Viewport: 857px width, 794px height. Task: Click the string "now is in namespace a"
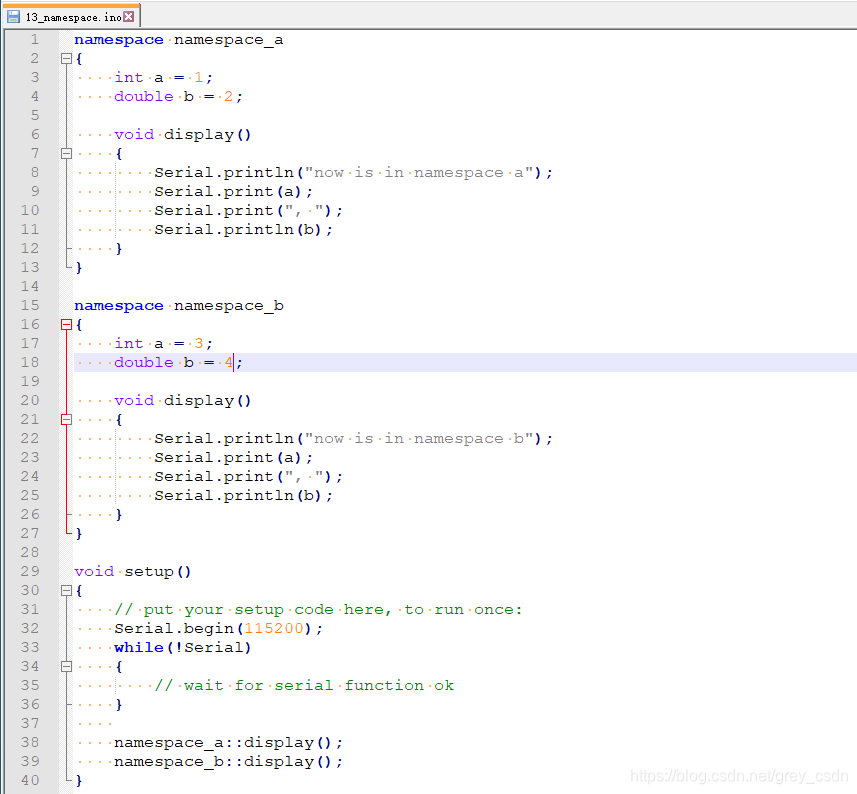[x=419, y=173]
